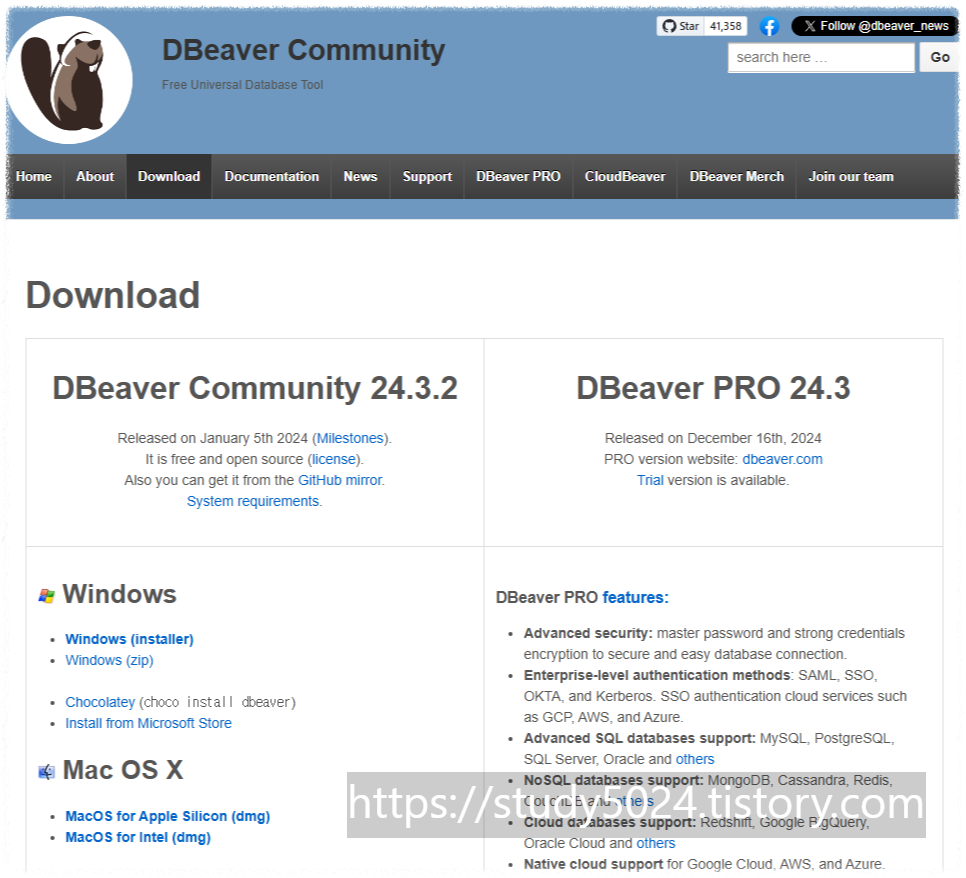Click the Mac OS X section heading
Image resolution: width=966 pixels, height=878 pixels.
pos(123,770)
